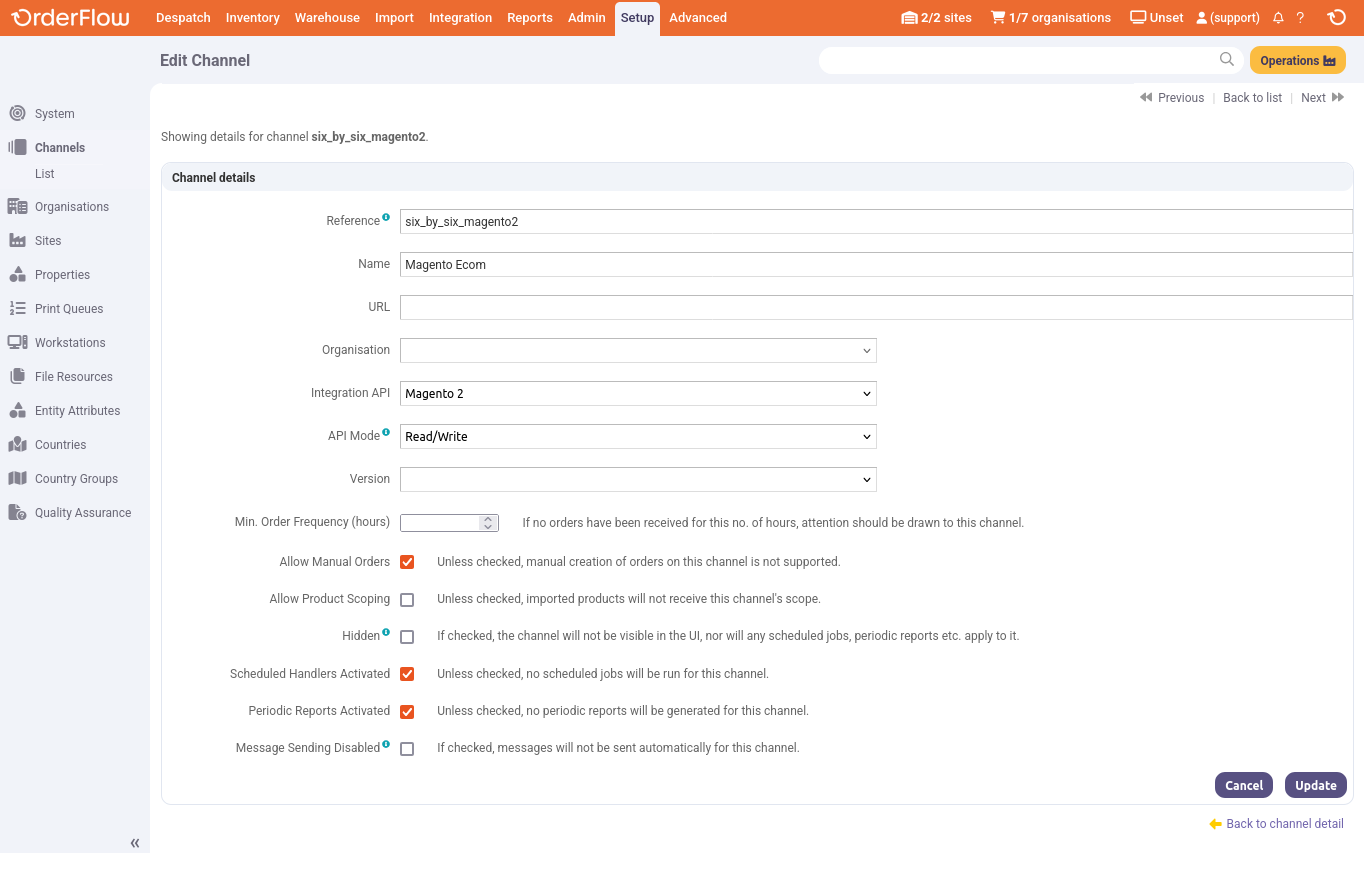Click the Update button
The height and width of the screenshot is (869, 1364).
point(1315,785)
